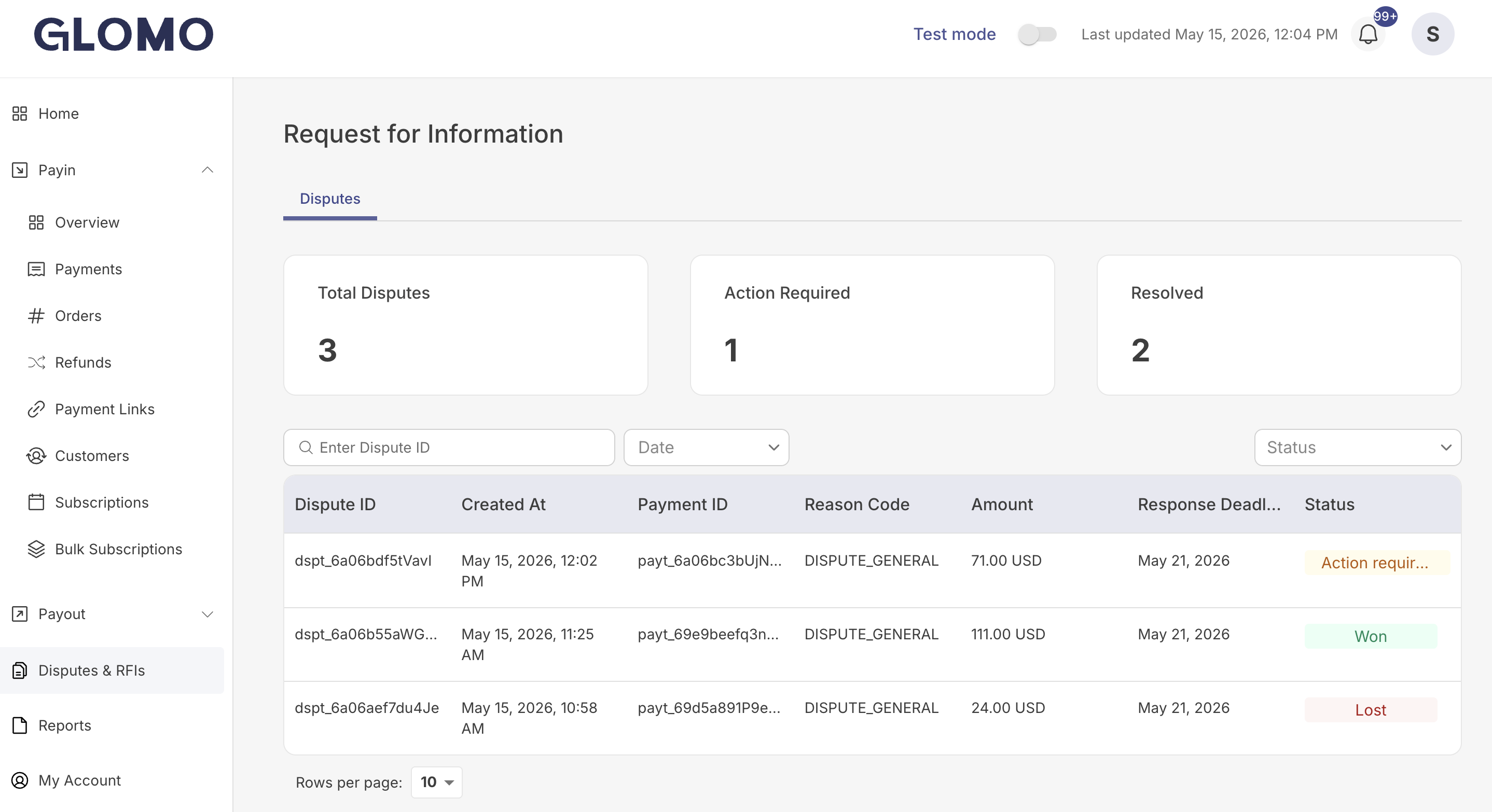Click the Lost status badge
This screenshot has height=812, width=1492.
point(1371,710)
